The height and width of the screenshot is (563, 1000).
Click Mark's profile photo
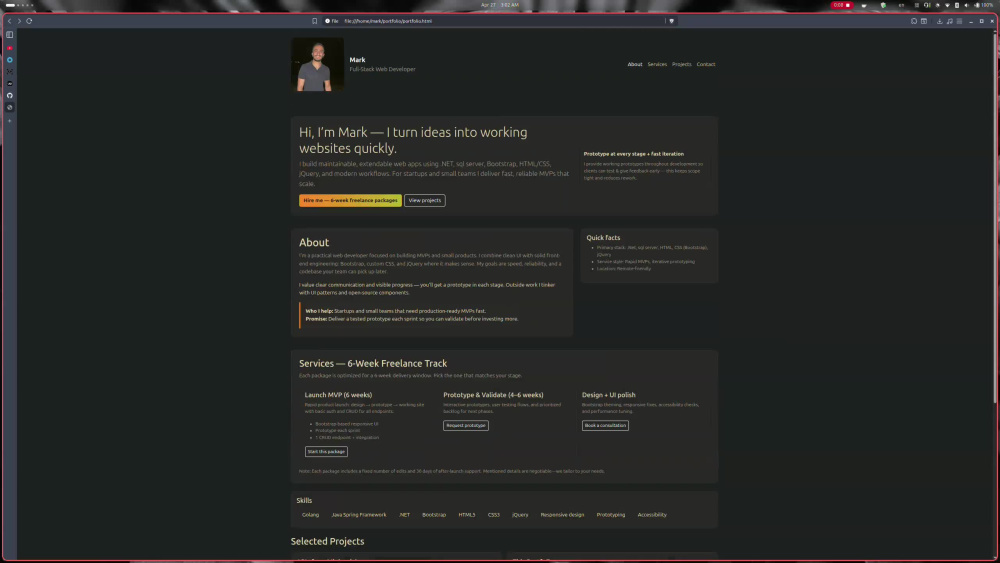click(x=318, y=64)
